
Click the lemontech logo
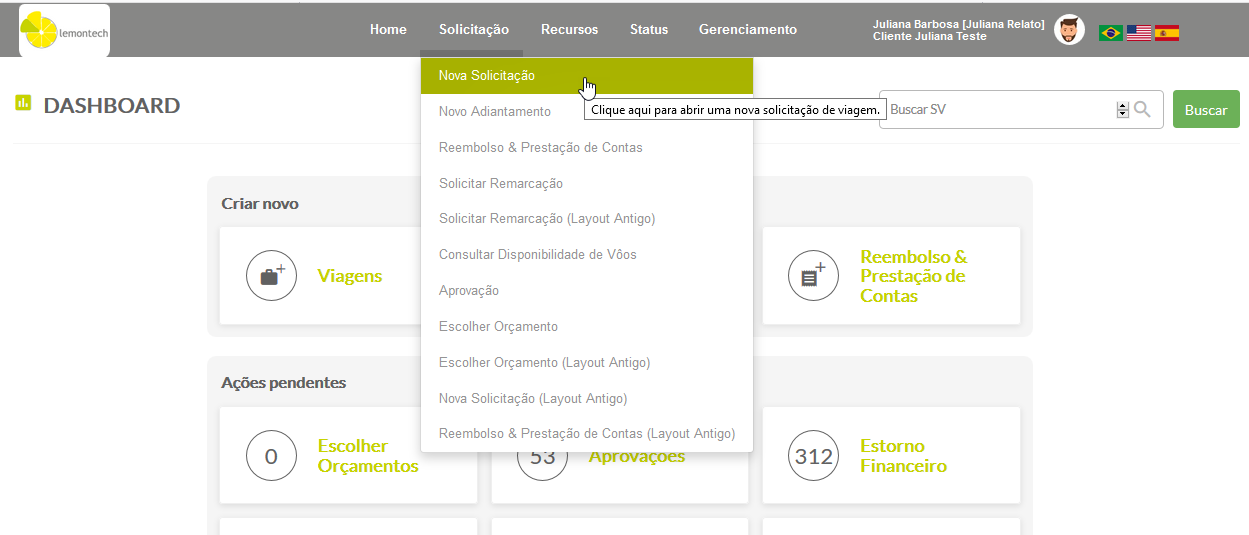64,30
